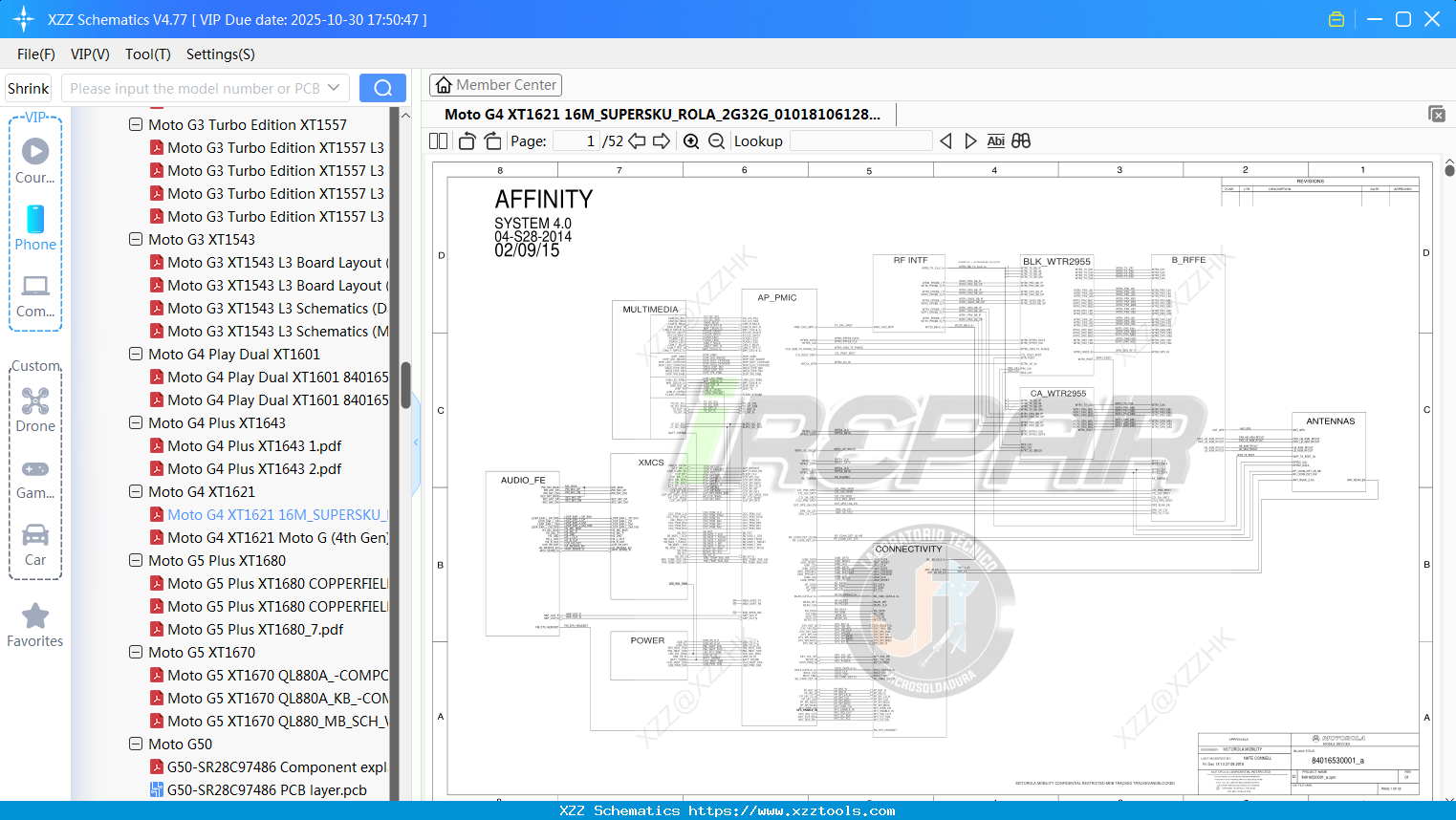Rotate the schematic clockwise
The height and width of the screenshot is (820, 1456).
click(x=491, y=140)
